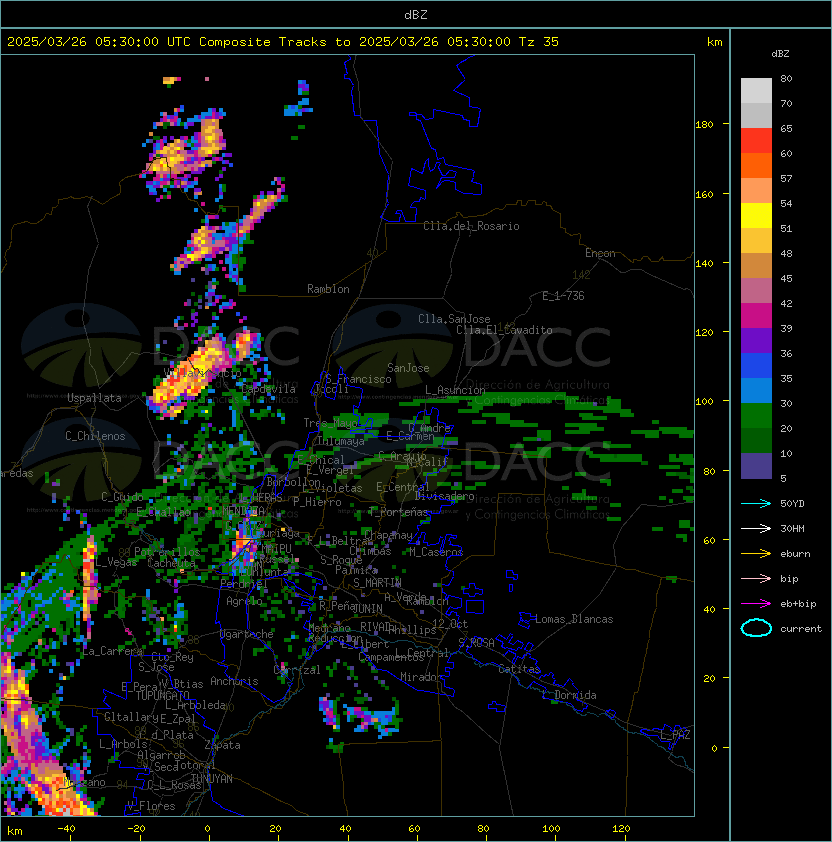This screenshot has width=832, height=842.
Task: Click the '50YD' legend label
Action: (x=792, y=503)
